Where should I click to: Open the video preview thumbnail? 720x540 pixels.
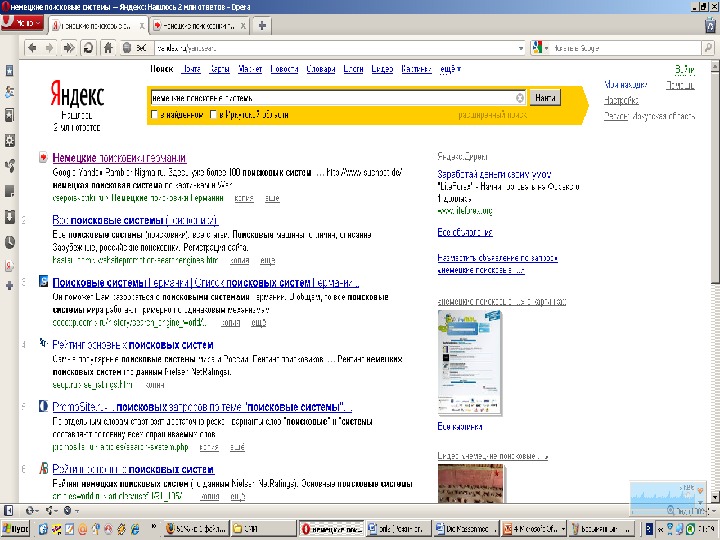471,484
